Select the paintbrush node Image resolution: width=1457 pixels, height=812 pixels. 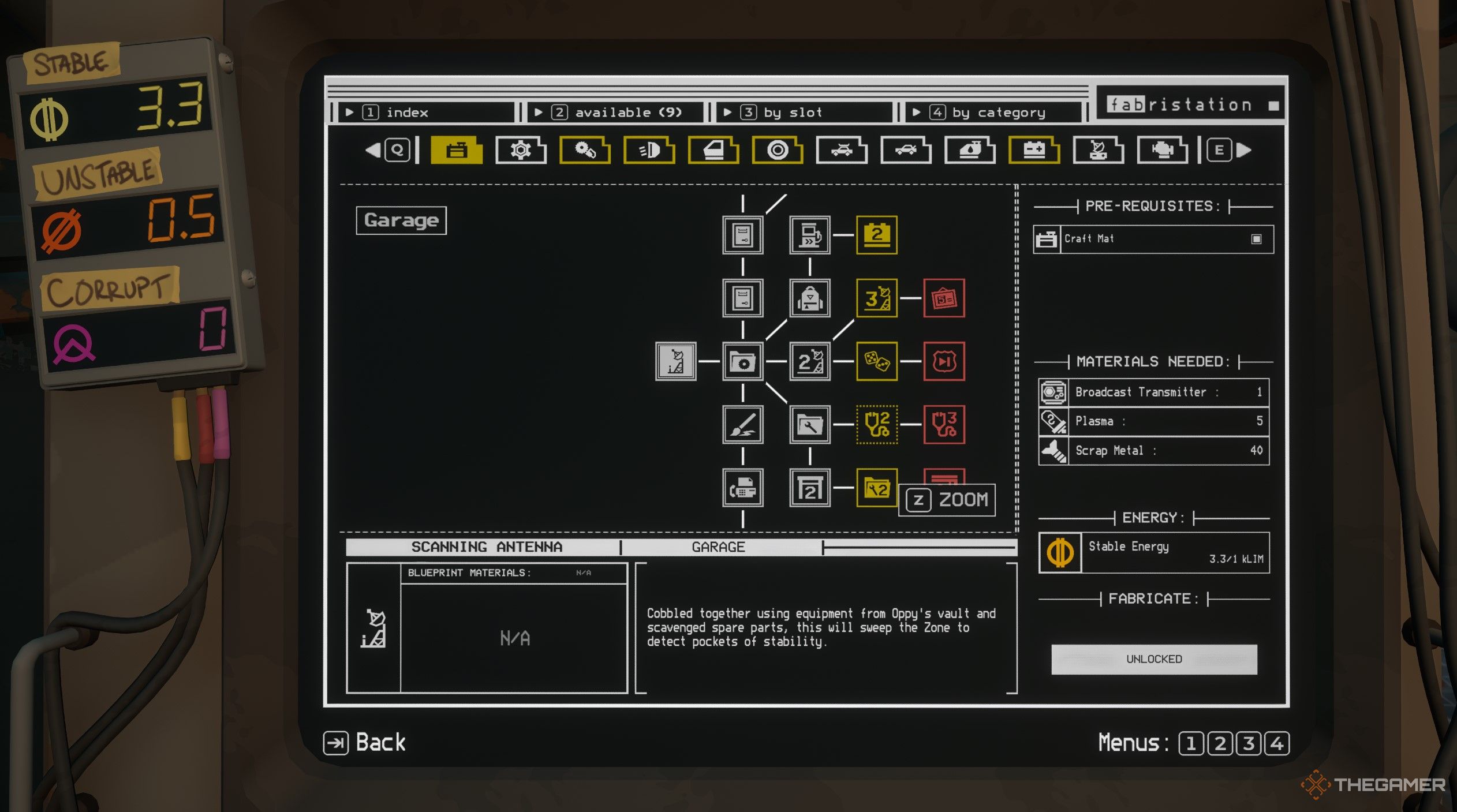[742, 424]
